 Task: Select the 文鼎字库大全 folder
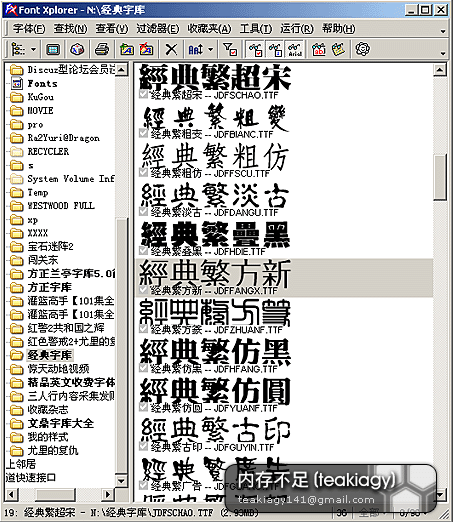point(61,423)
